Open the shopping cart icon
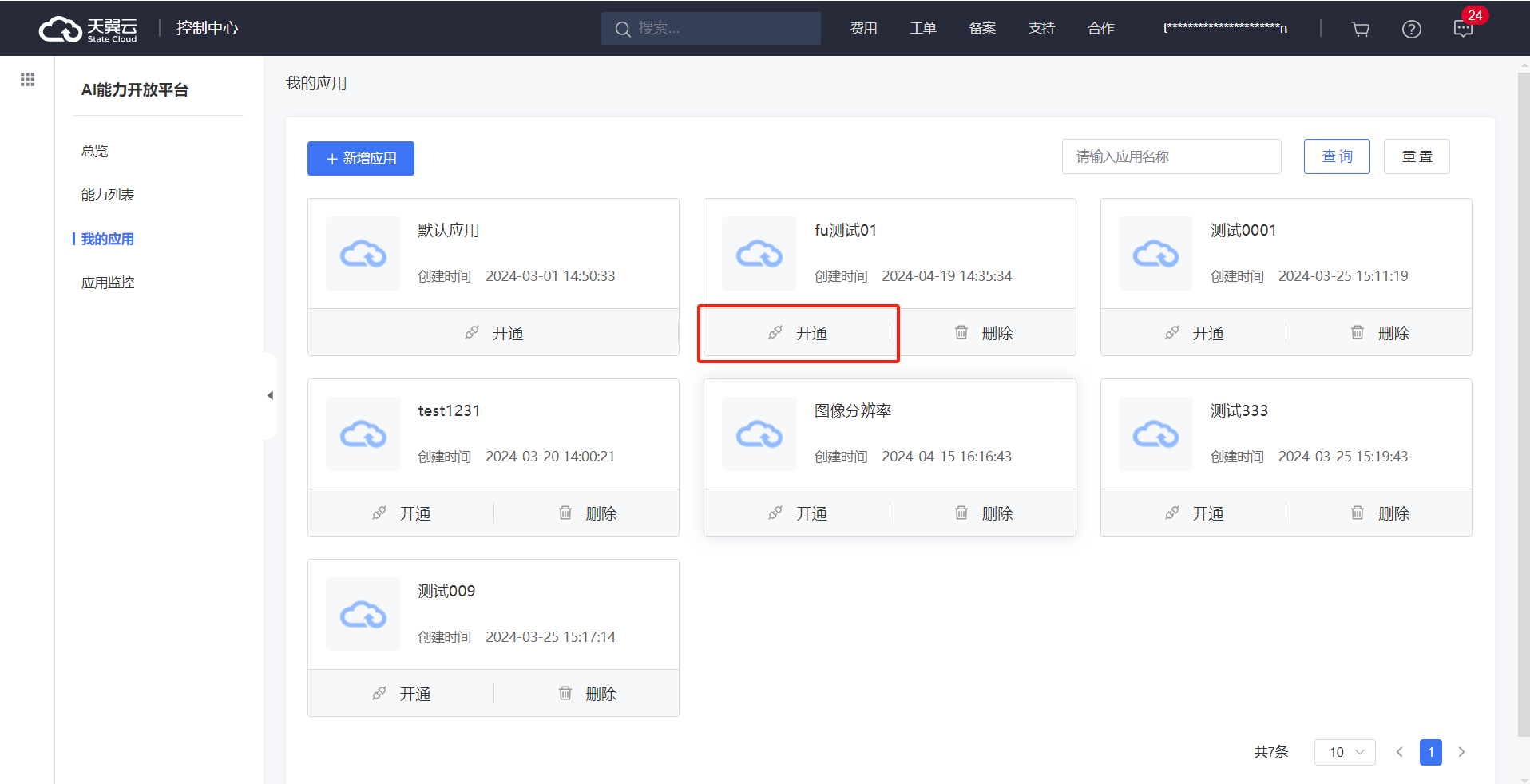This screenshot has width=1530, height=784. (1360, 29)
